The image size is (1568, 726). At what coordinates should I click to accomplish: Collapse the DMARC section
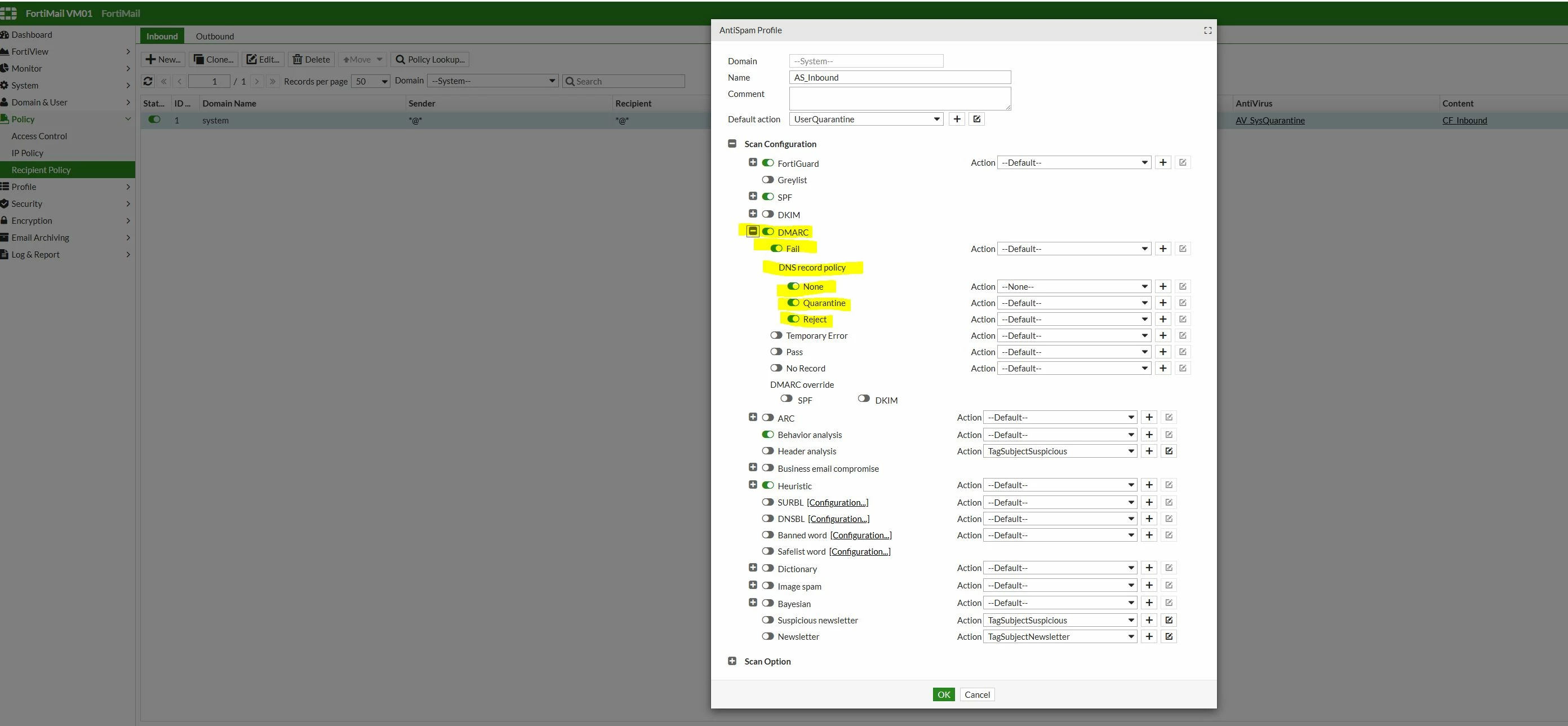(753, 232)
